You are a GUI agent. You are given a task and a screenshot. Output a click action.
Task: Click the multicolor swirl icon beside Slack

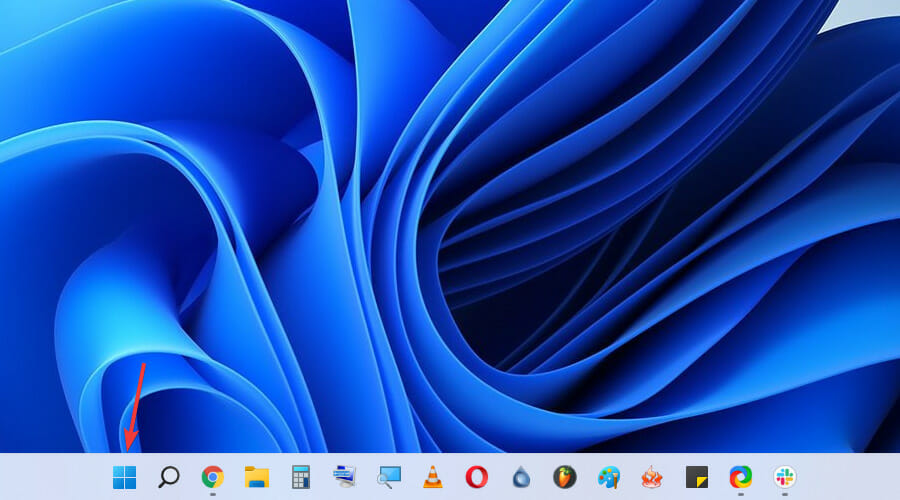tap(740, 477)
